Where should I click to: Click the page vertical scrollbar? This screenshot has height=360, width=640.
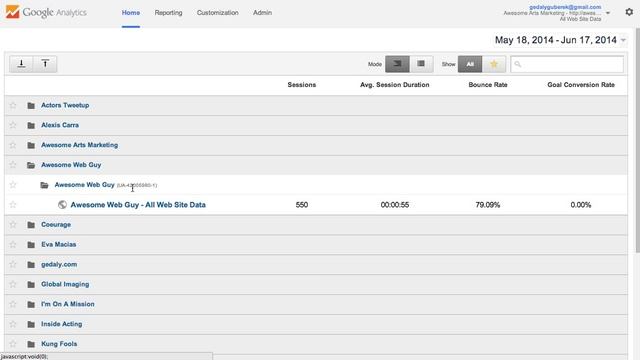pyautogui.click(x=637, y=139)
